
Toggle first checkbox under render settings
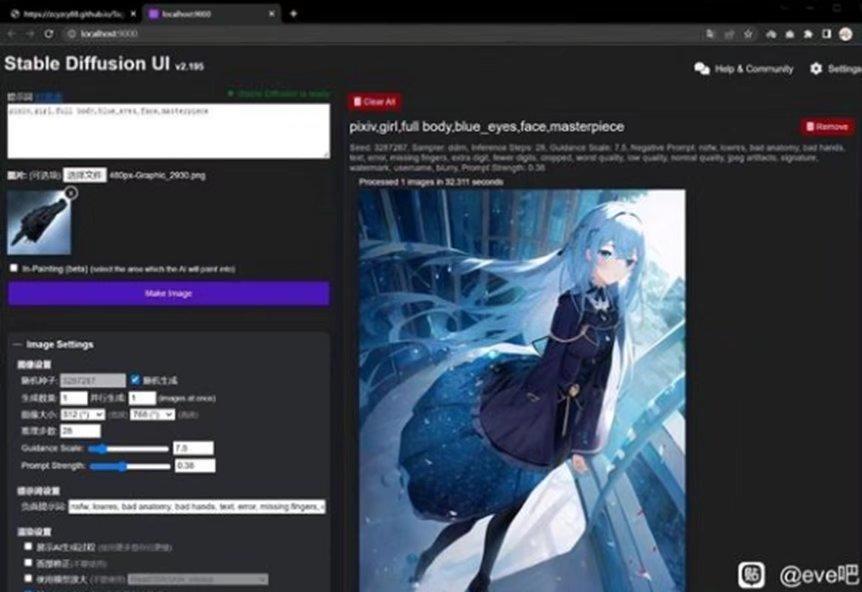pyautogui.click(x=28, y=546)
